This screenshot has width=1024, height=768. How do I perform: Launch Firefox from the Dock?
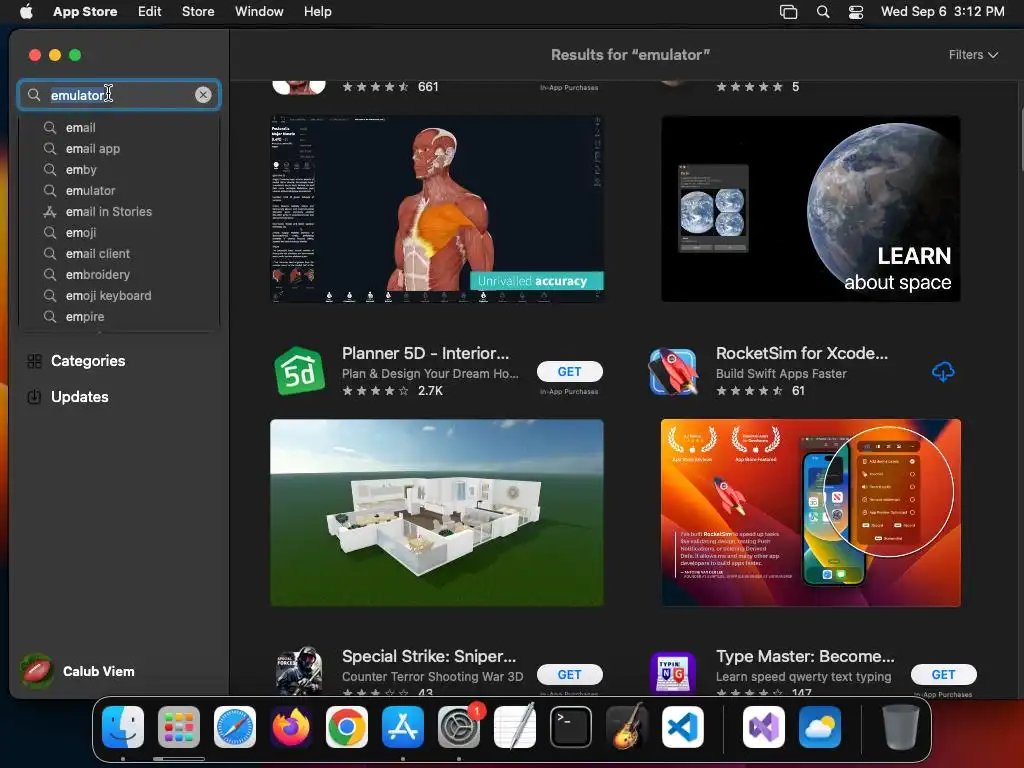[291, 727]
